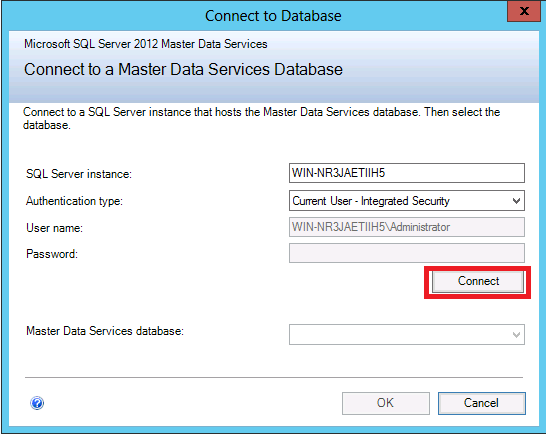Click the "Password:" label
This screenshot has width=546, height=434.
[52, 254]
